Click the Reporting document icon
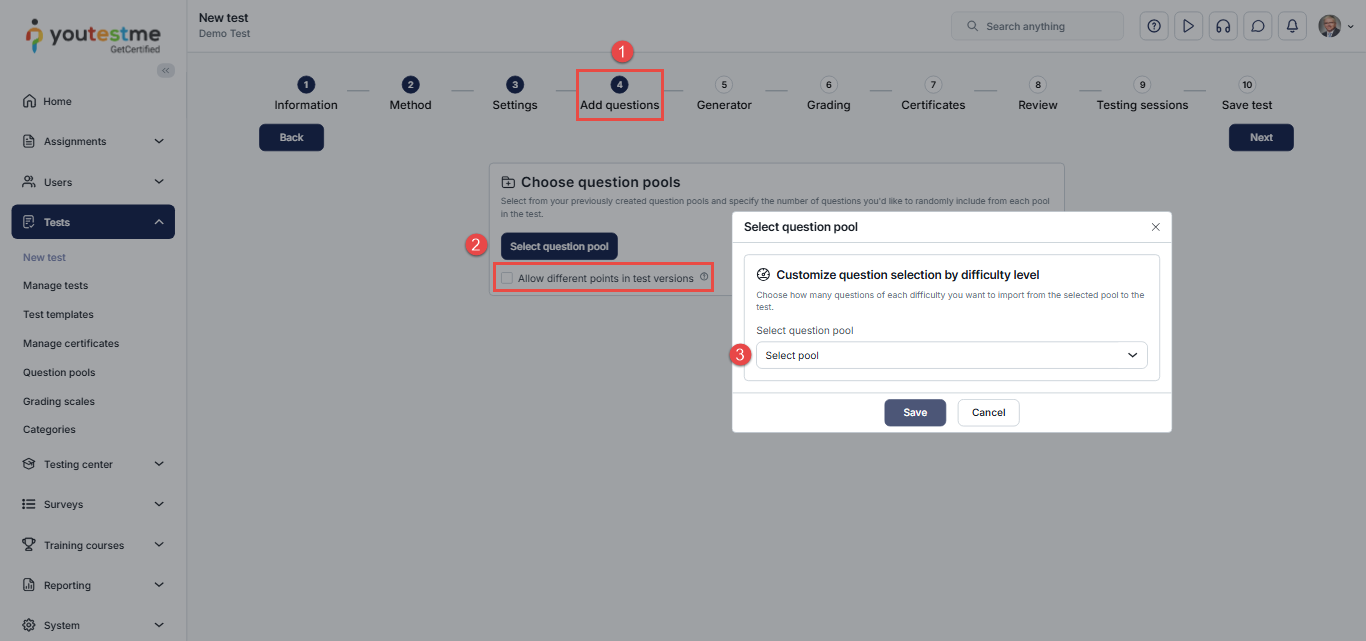 click(29, 585)
